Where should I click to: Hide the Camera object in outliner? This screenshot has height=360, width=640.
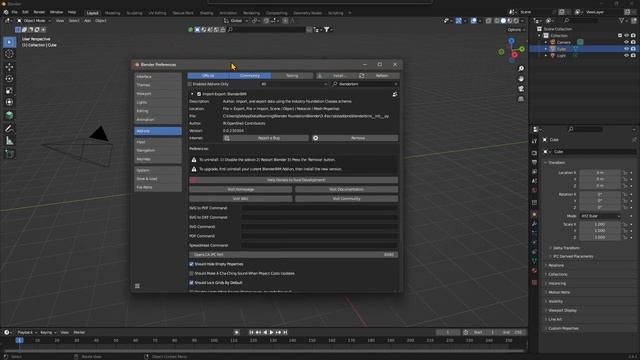point(627,42)
